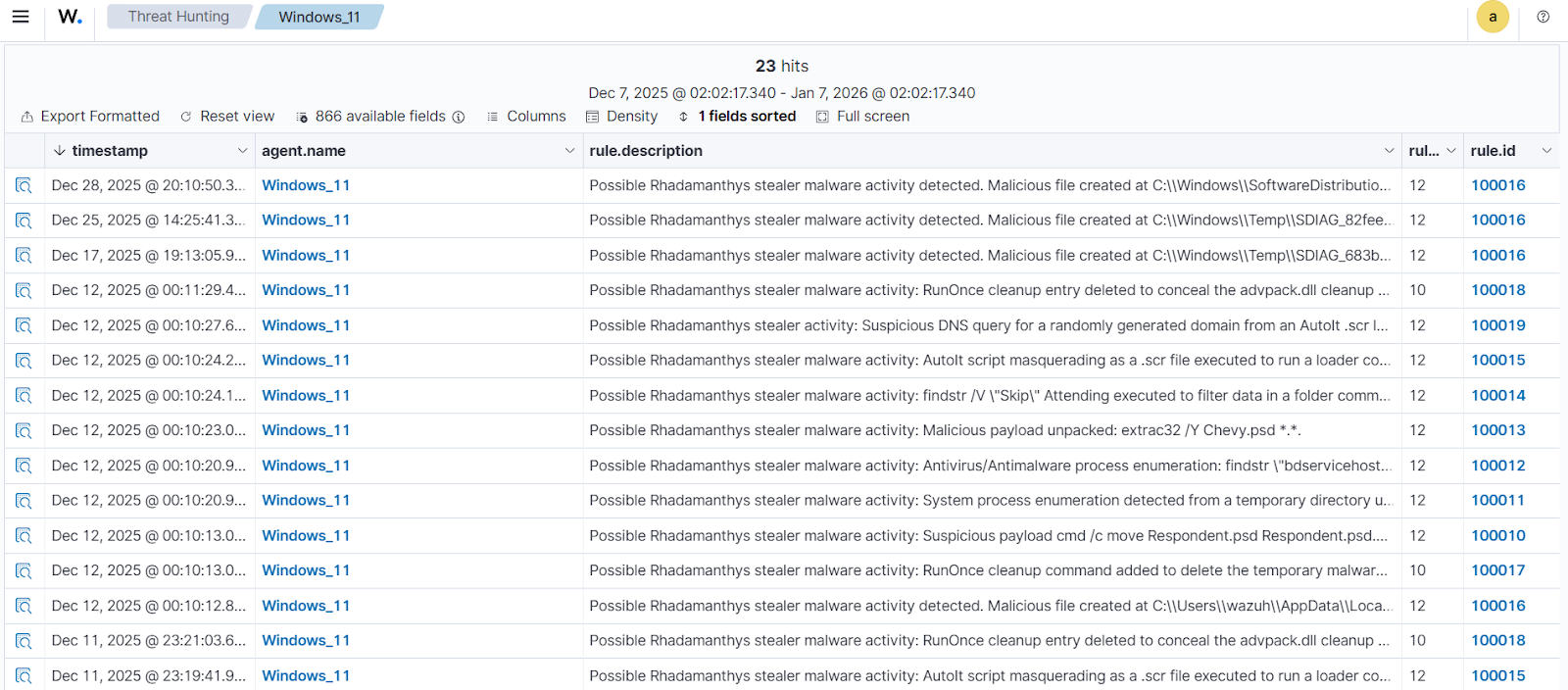Switch to Threat Hunting breadcrumb tab

click(178, 17)
